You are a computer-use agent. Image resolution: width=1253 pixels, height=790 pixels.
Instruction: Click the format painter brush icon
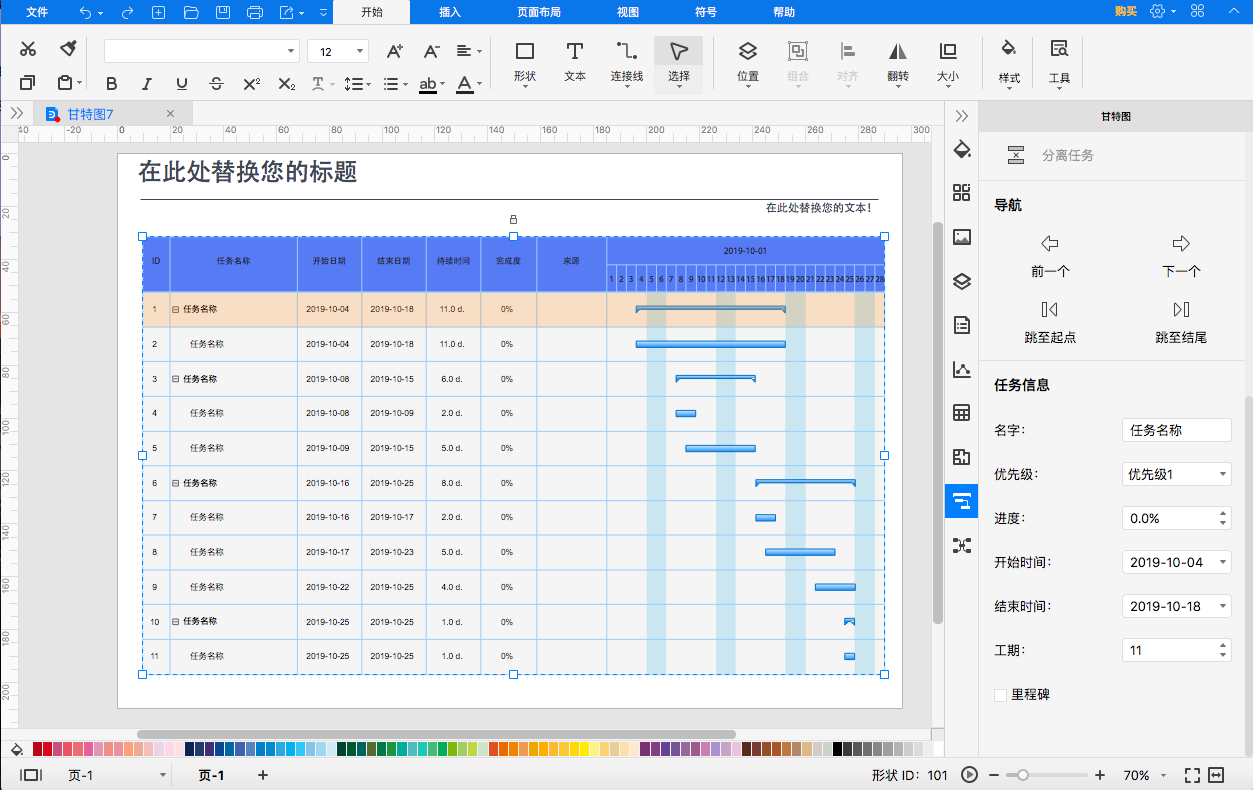pos(68,50)
